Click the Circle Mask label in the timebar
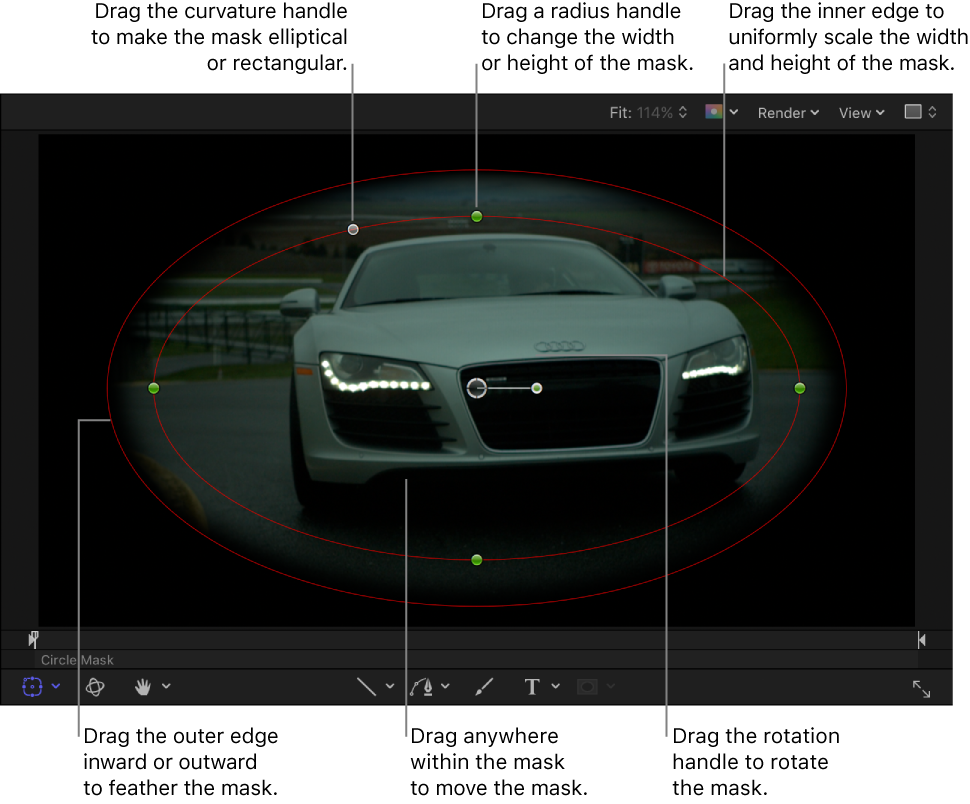This screenshot has height=804, width=970. [77, 660]
